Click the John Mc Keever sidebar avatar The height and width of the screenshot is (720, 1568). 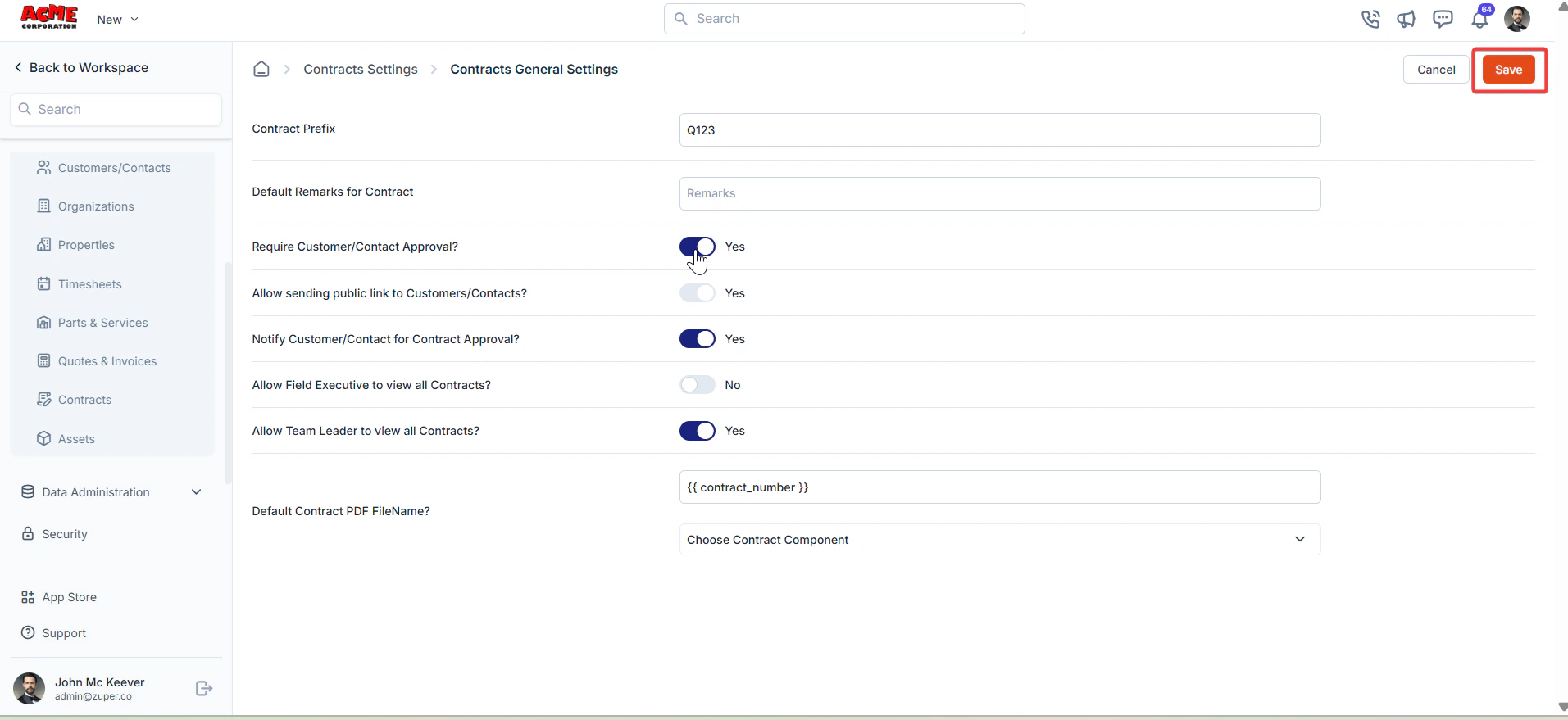pyautogui.click(x=30, y=688)
